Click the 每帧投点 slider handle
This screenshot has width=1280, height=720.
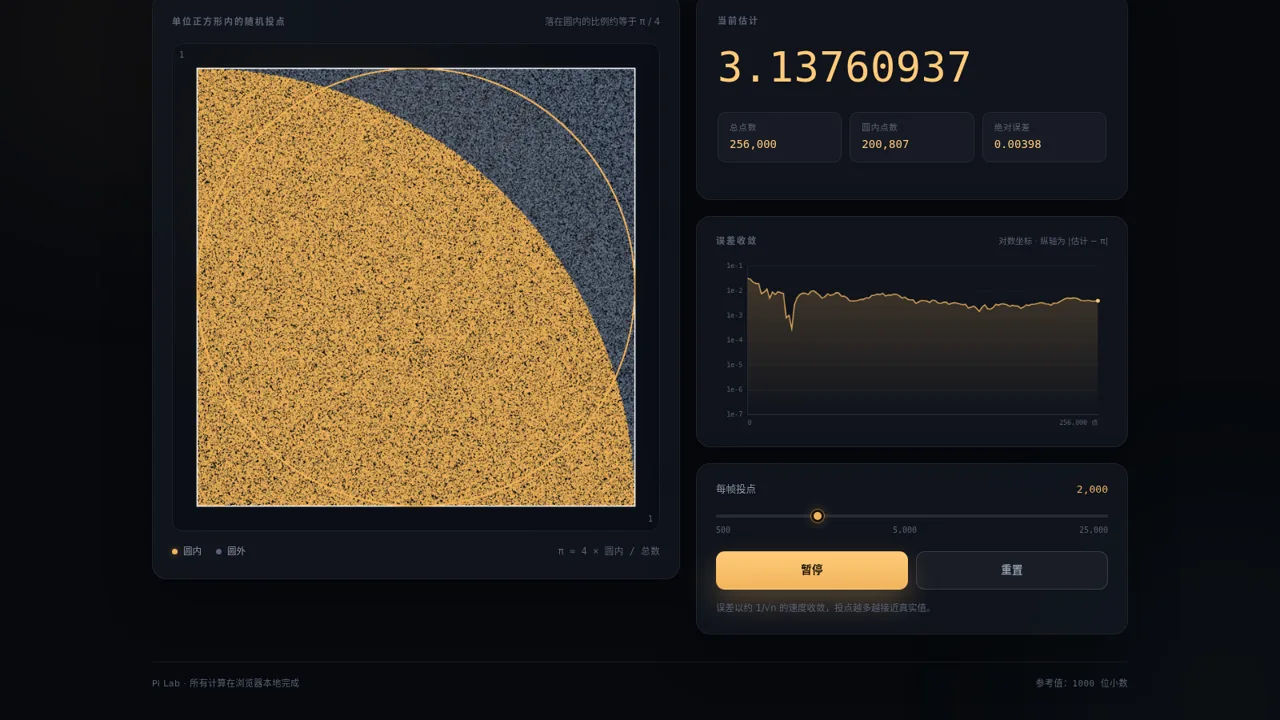tap(817, 516)
